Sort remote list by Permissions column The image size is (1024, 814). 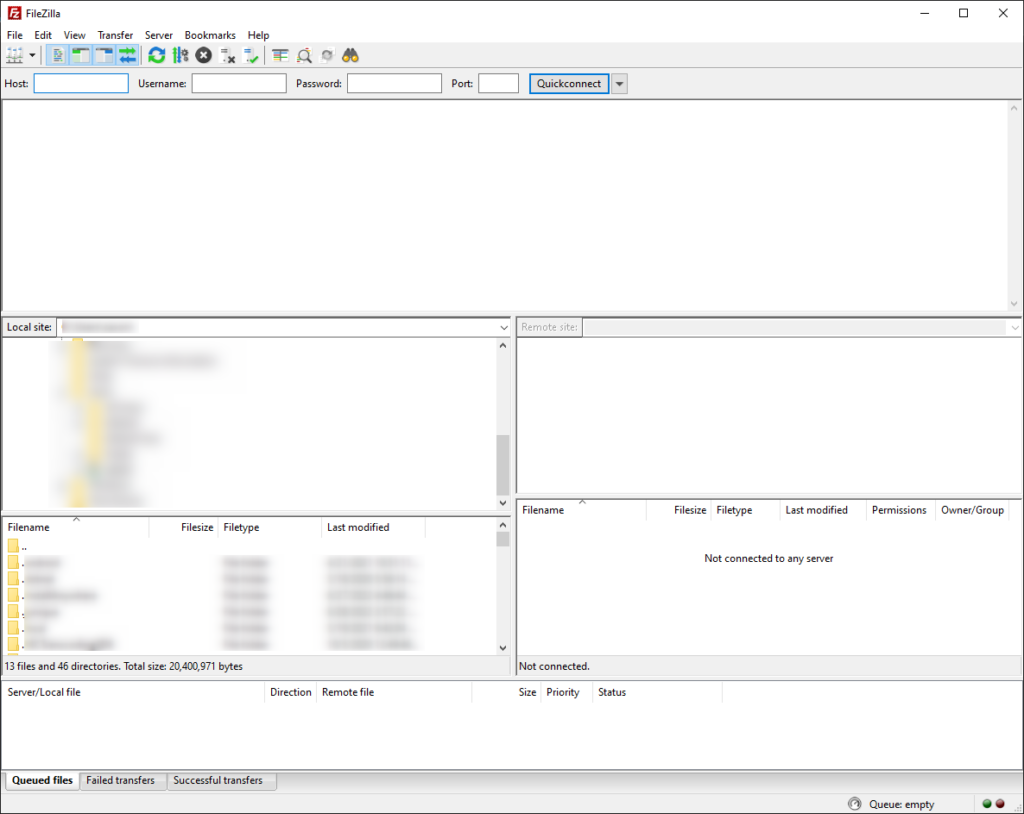tap(899, 510)
